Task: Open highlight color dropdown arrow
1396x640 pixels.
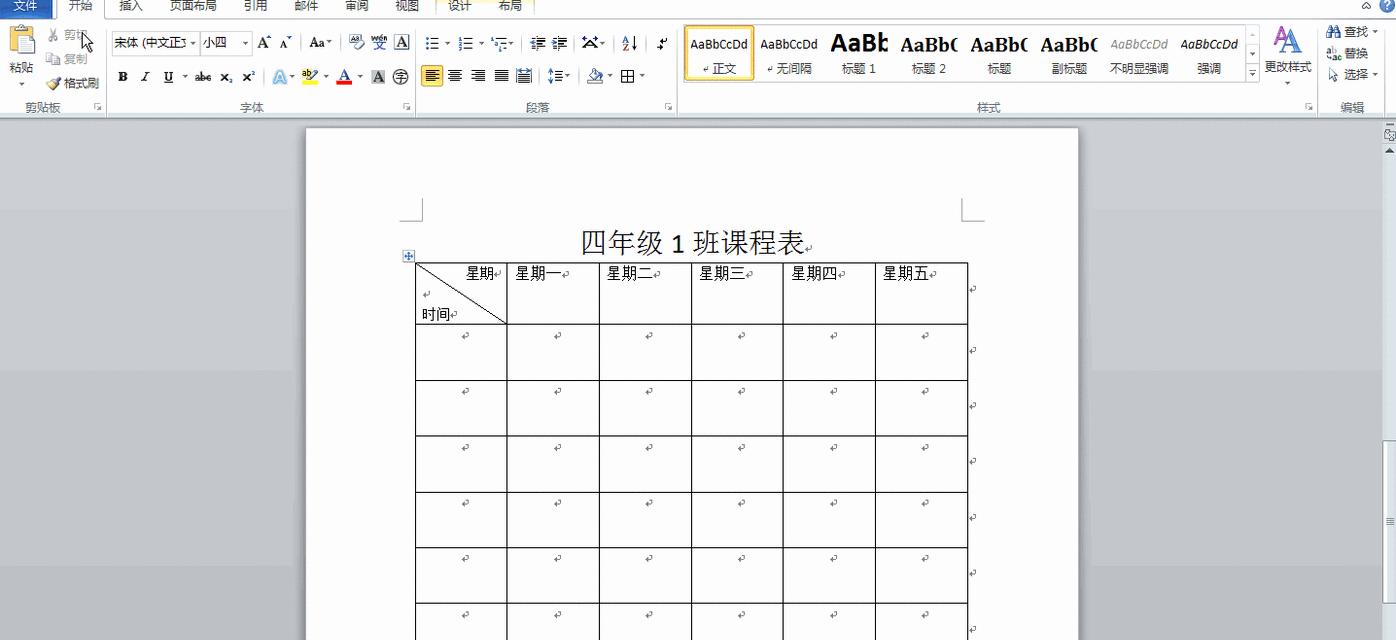Action: pyautogui.click(x=326, y=77)
